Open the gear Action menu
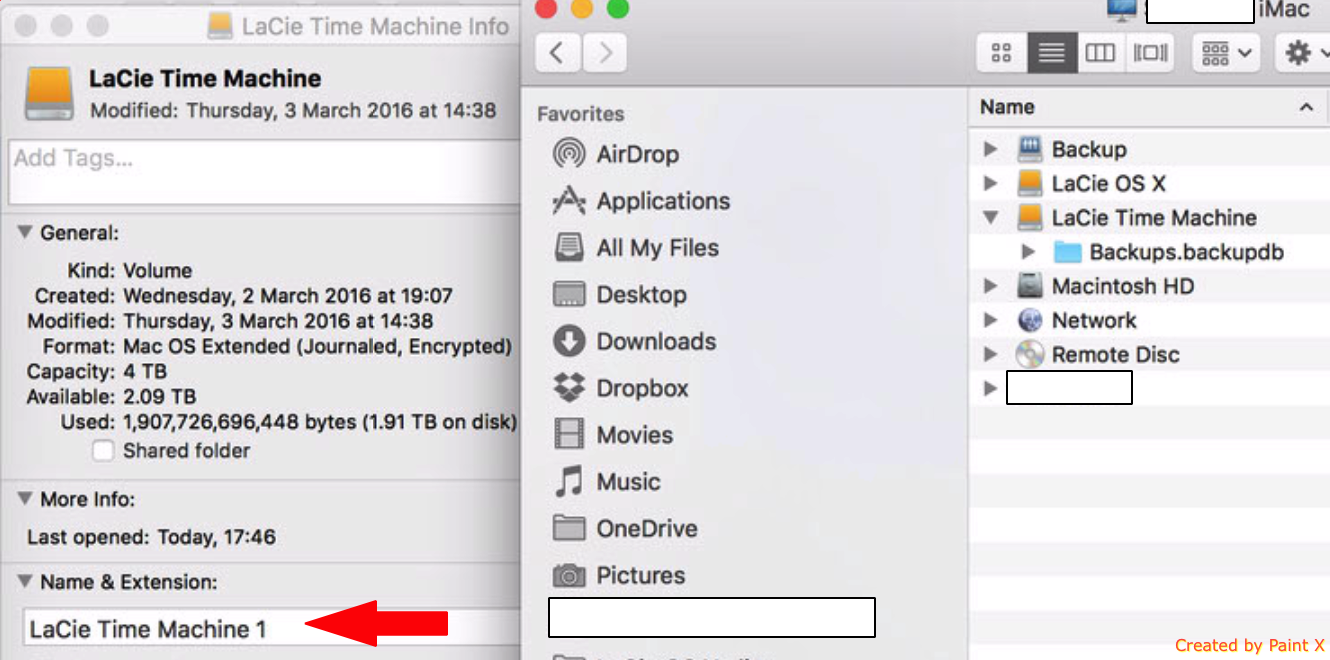The width and height of the screenshot is (1330, 660). [x=1303, y=53]
